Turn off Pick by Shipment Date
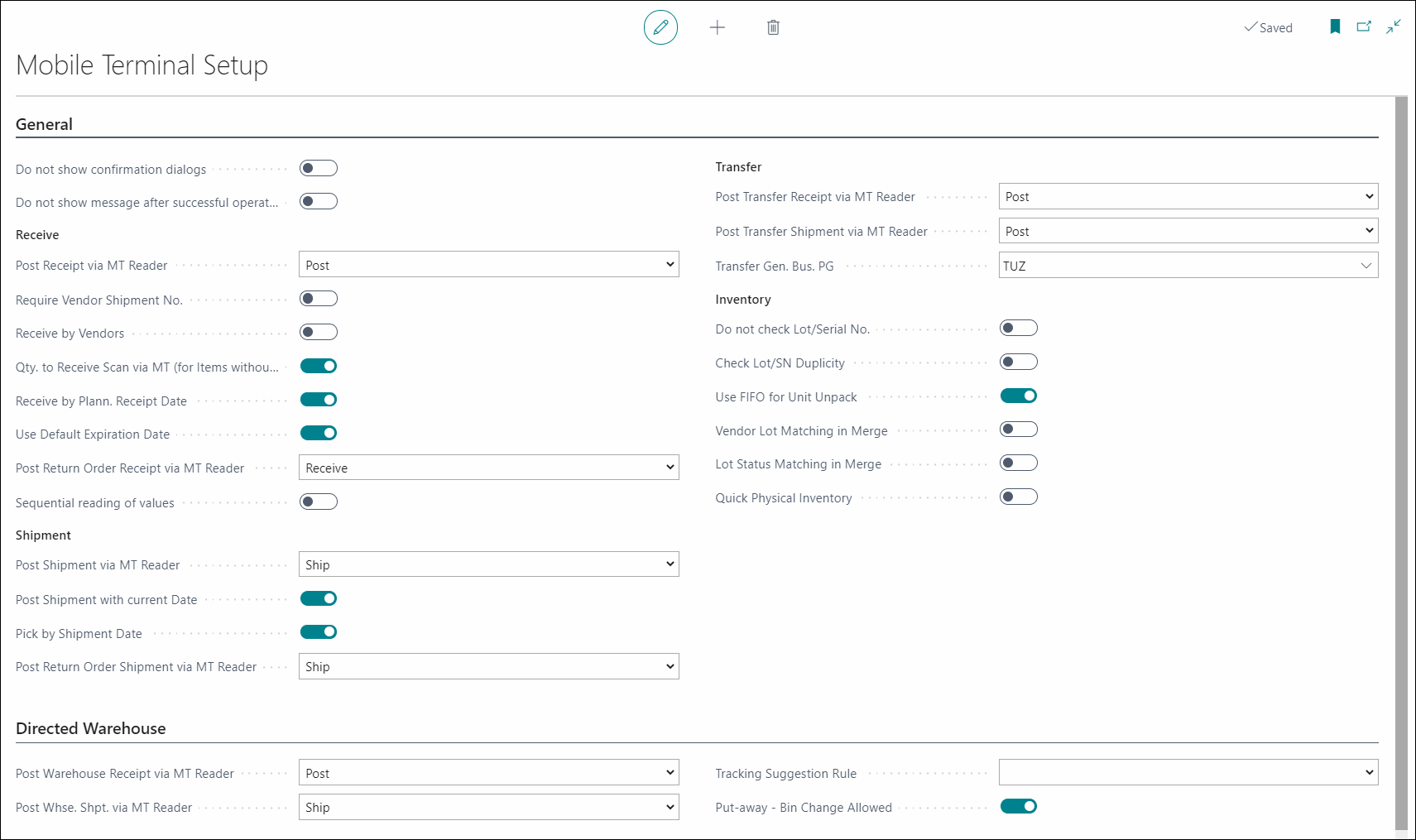The height and width of the screenshot is (840, 1416). [319, 632]
